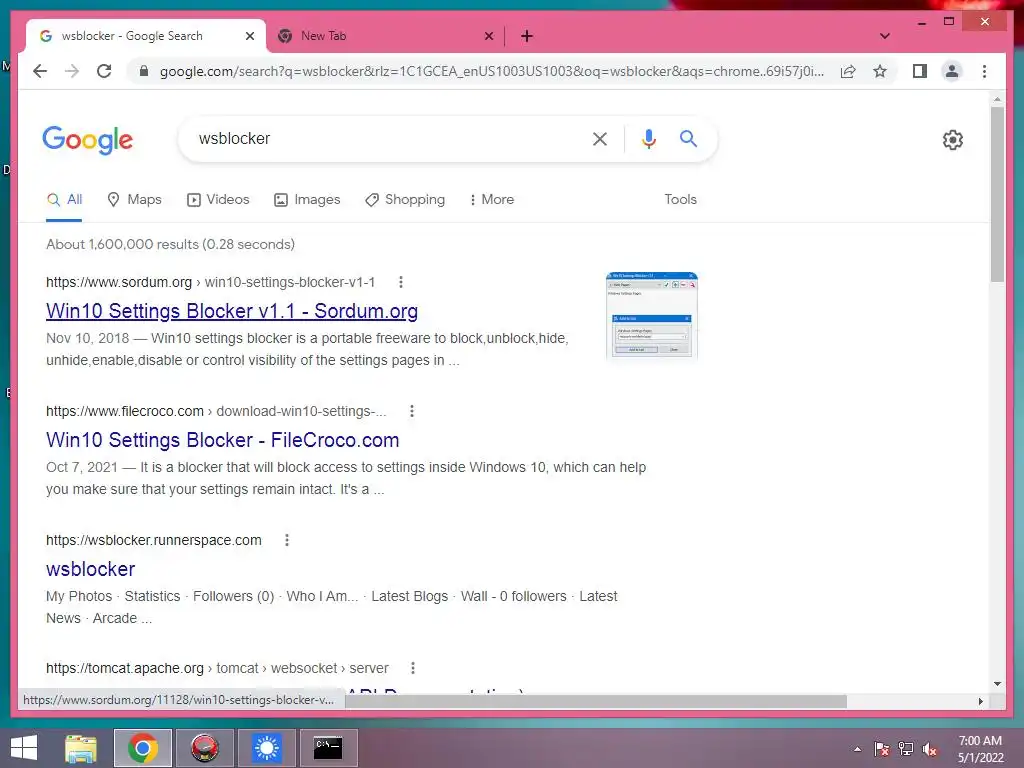Viewport: 1024px width, 768px height.
Task: Click scroll-right arrow of horizontal scrollbar
Action: coord(980,701)
